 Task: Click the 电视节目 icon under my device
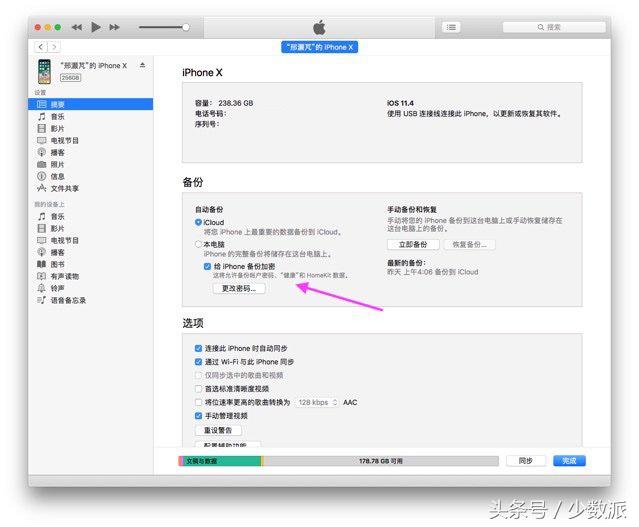point(42,240)
